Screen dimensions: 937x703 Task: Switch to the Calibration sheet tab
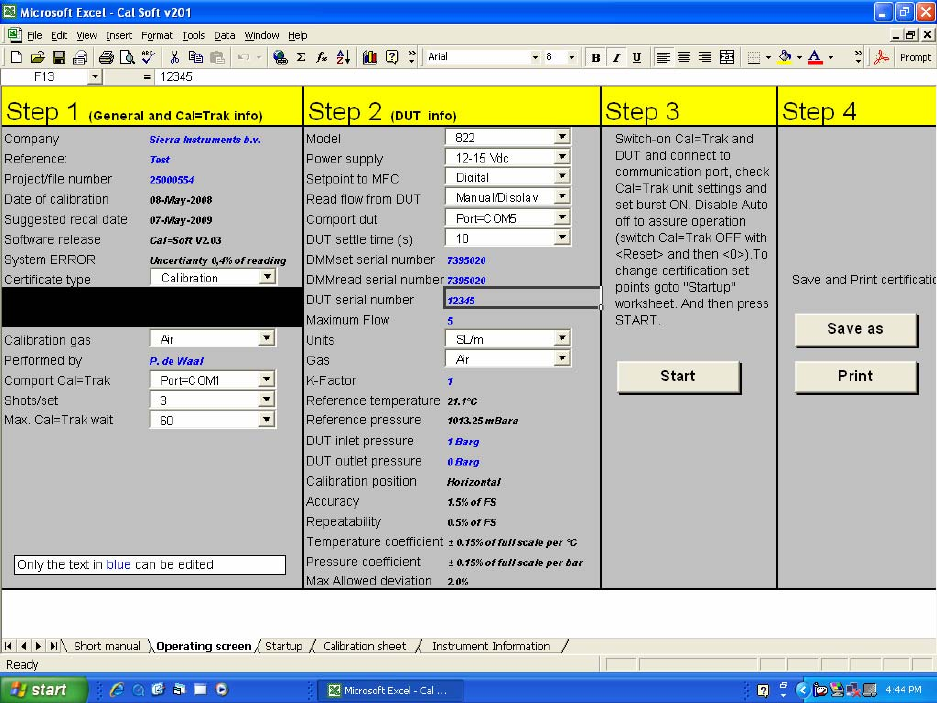(365, 646)
